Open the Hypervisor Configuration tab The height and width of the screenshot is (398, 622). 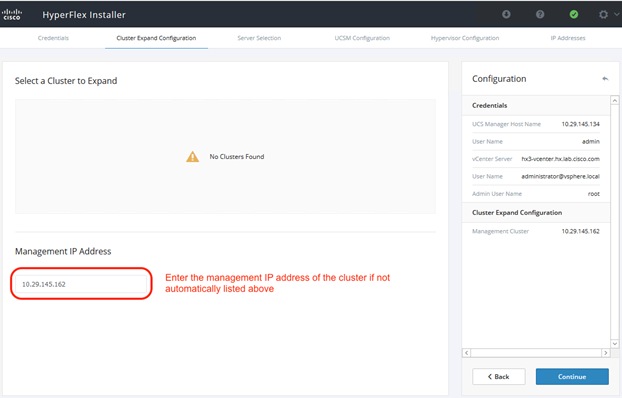(465, 38)
